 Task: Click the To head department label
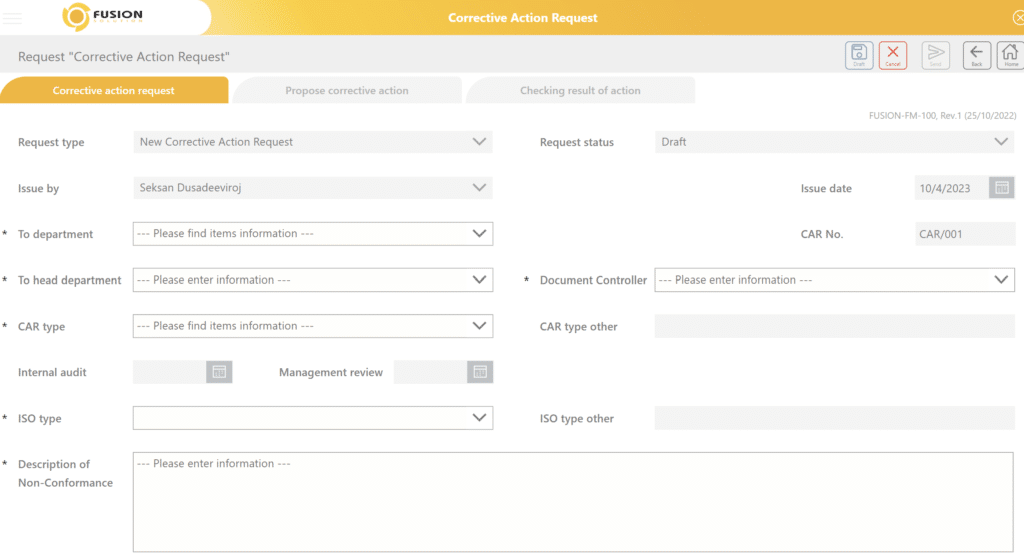coord(69,280)
